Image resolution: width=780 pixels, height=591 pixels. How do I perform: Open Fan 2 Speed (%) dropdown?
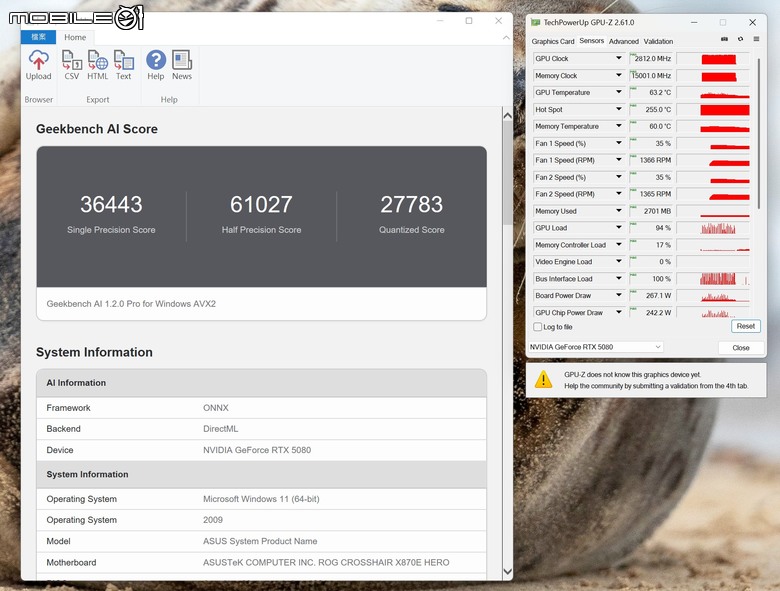(618, 177)
